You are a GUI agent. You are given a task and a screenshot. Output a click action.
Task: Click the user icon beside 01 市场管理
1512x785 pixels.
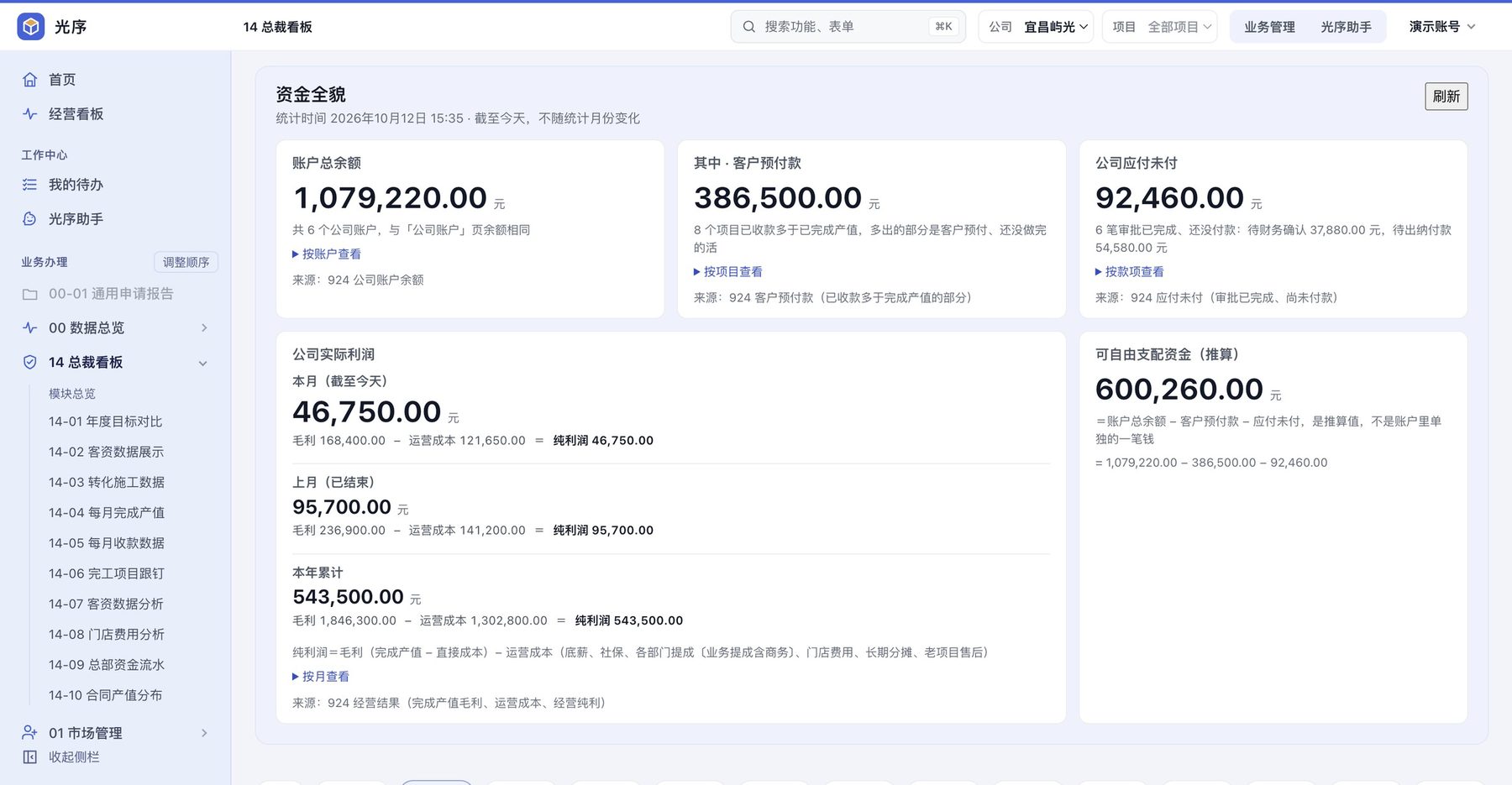(x=30, y=733)
